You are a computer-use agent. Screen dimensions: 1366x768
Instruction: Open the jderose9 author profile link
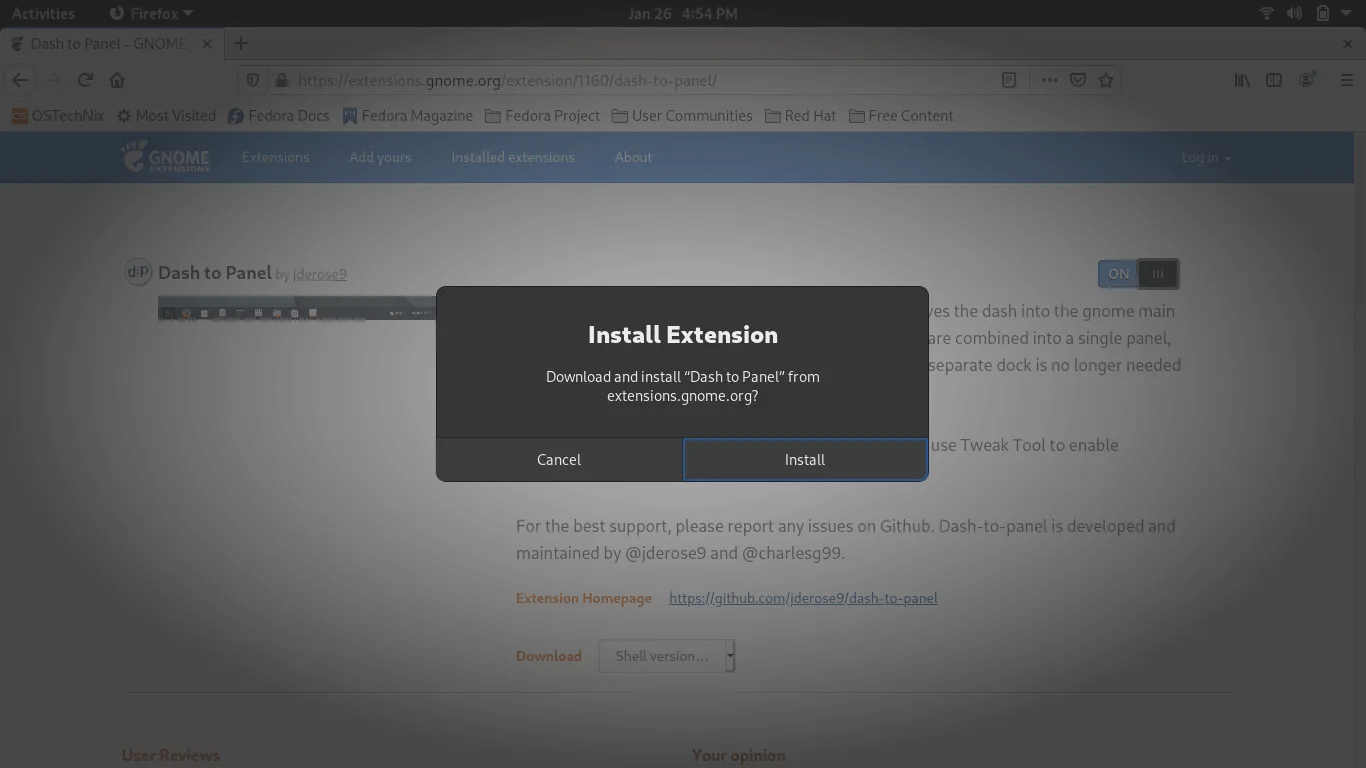[x=320, y=274]
